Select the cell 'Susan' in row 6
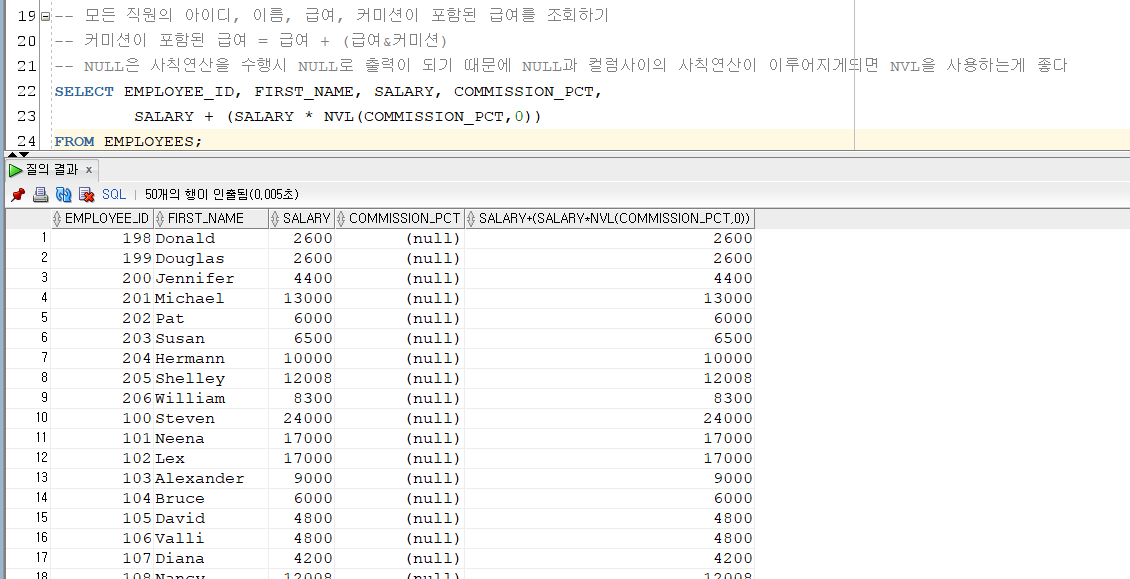The height and width of the screenshot is (579, 1130). 210,338
